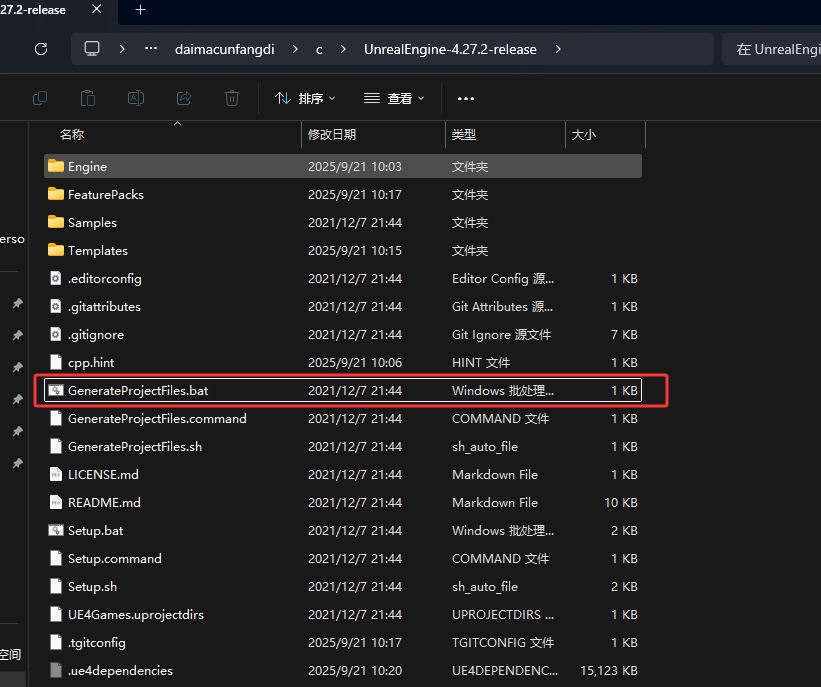Click the Setup.bat batch file icon
821x687 pixels.
[56, 530]
